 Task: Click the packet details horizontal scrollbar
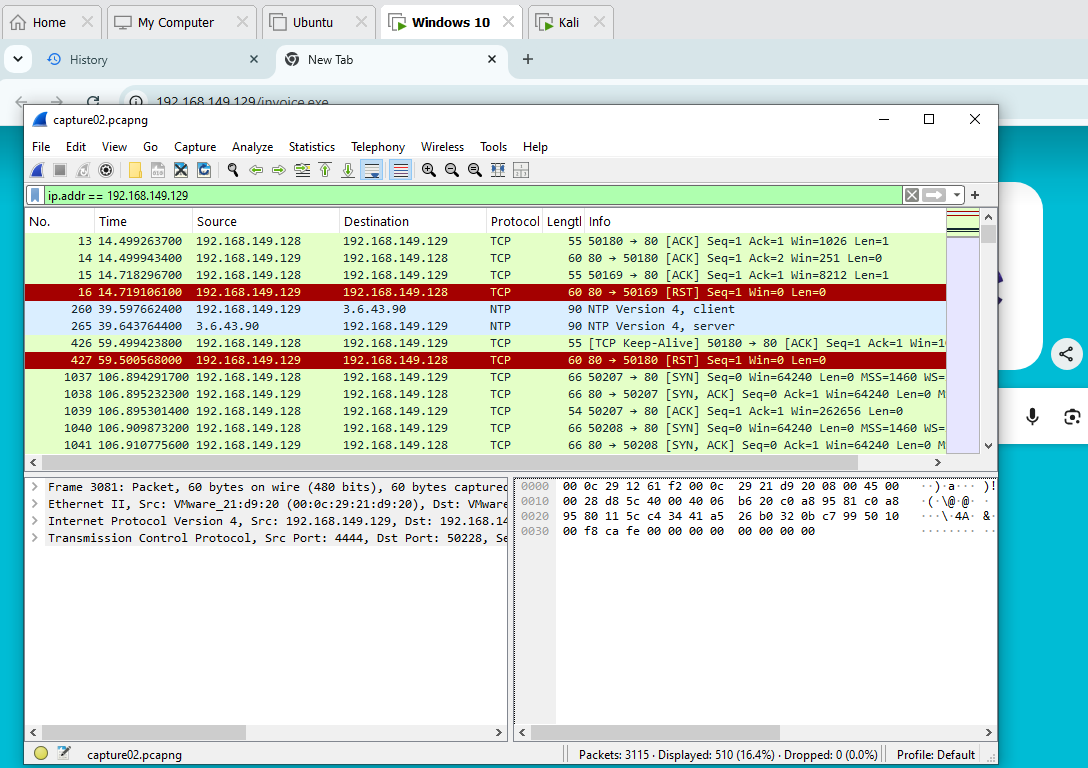click(x=144, y=733)
